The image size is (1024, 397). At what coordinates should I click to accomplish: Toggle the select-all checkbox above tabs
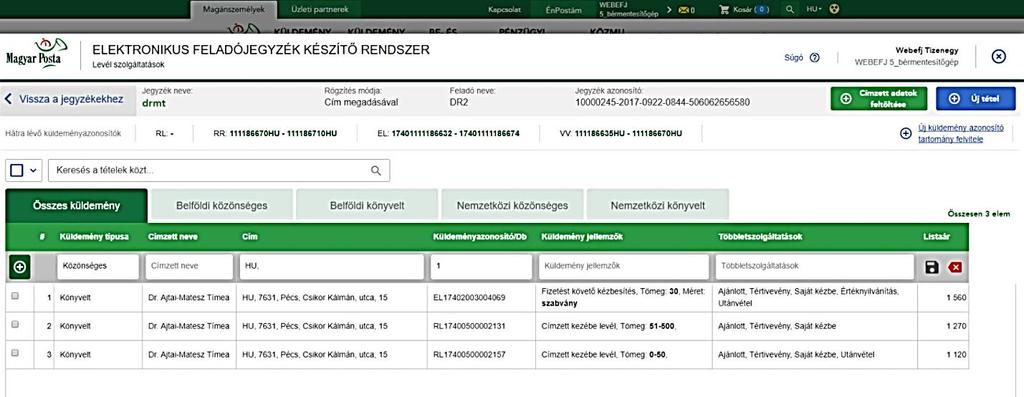pos(17,170)
